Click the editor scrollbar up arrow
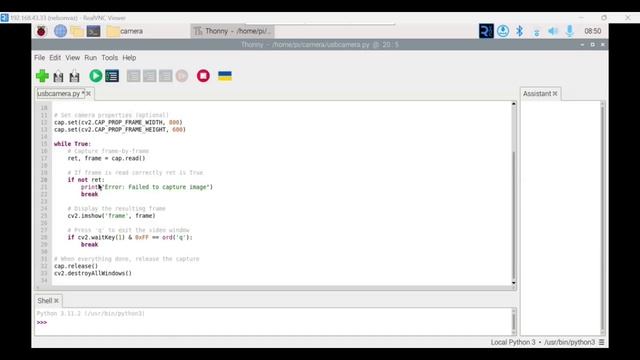Viewport: 640px width, 360px height. coord(513,104)
